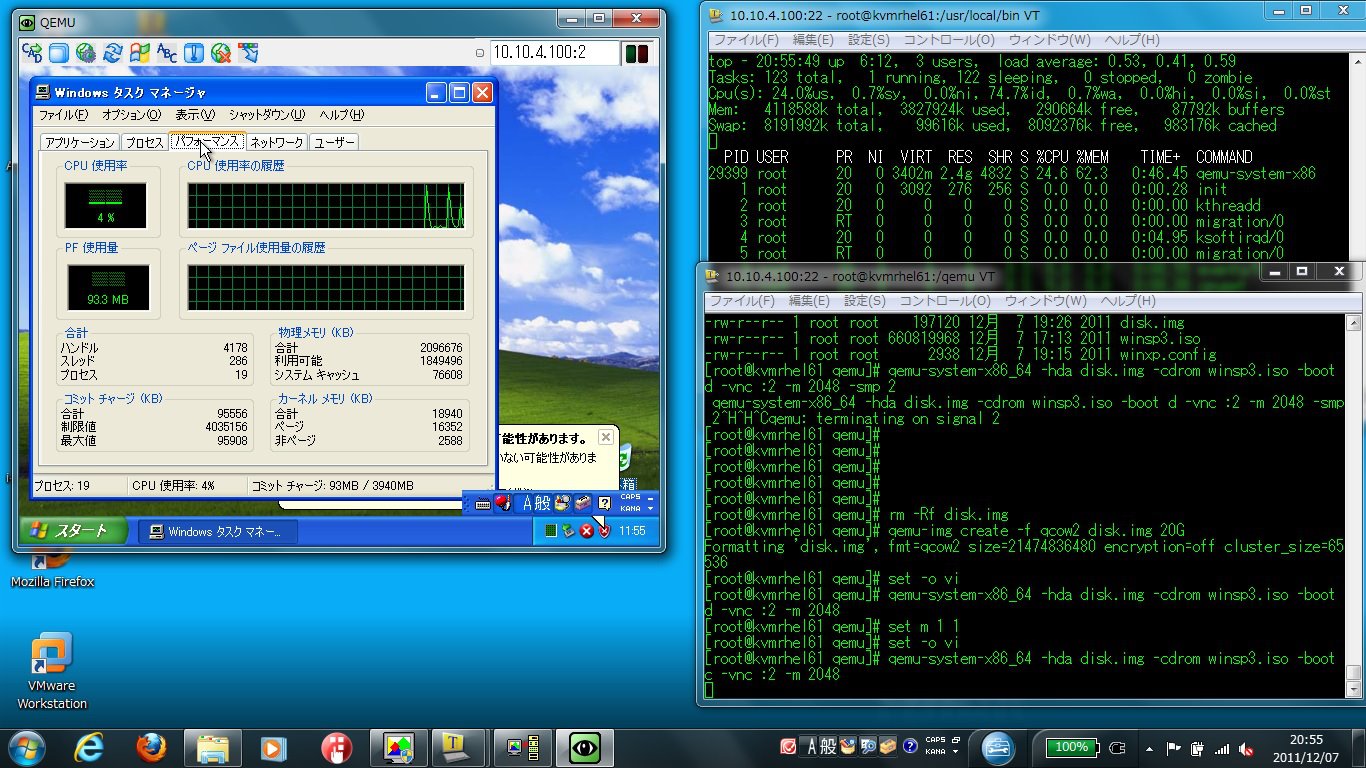The image size is (1366, 768).
Task: Click the blue fullscreen square icon in QEMU toolbar
Action: click(58, 52)
